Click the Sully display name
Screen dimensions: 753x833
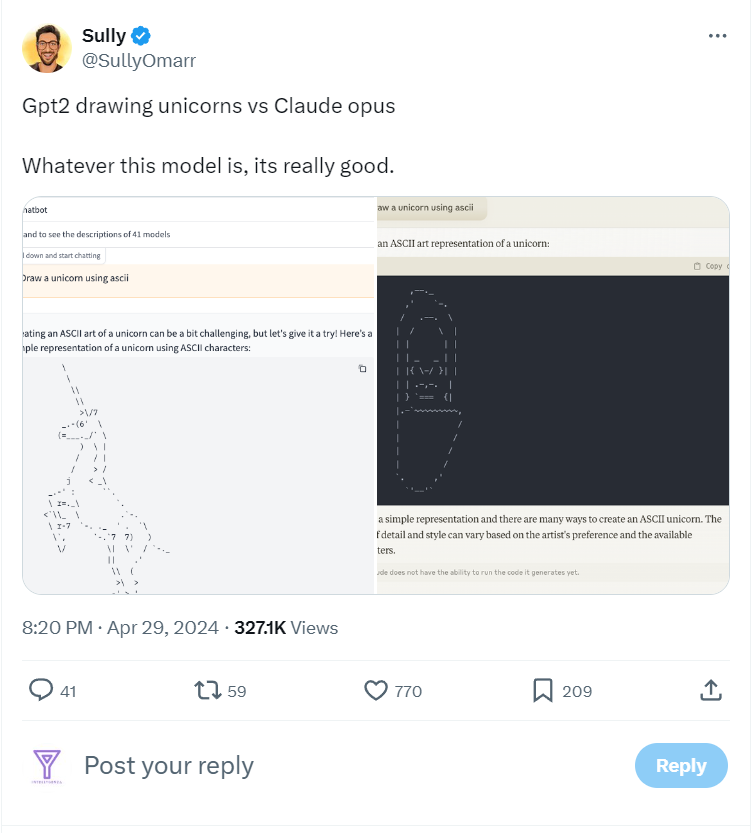pos(104,36)
